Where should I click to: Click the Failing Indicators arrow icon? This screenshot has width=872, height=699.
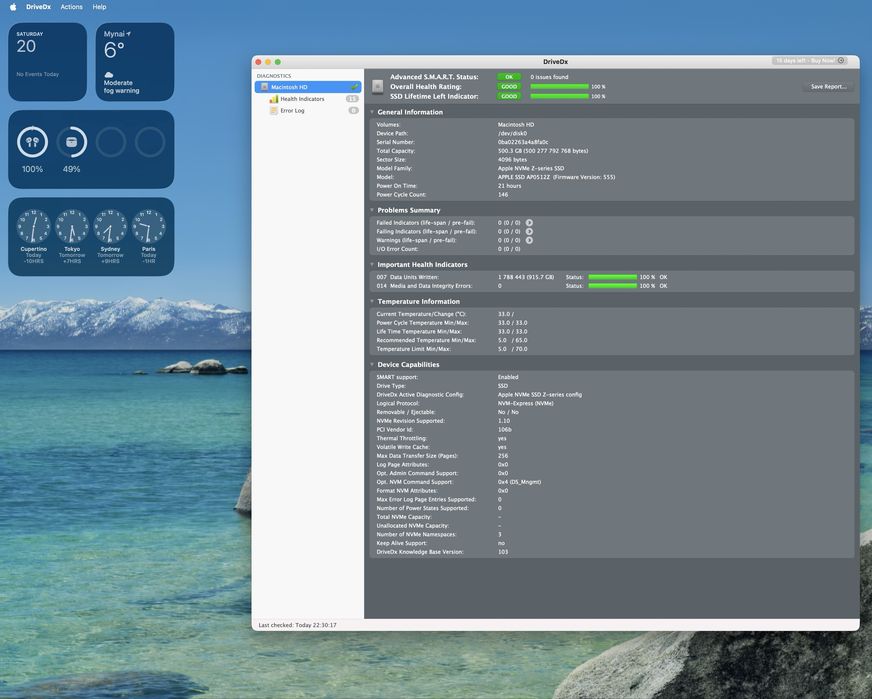pos(529,232)
